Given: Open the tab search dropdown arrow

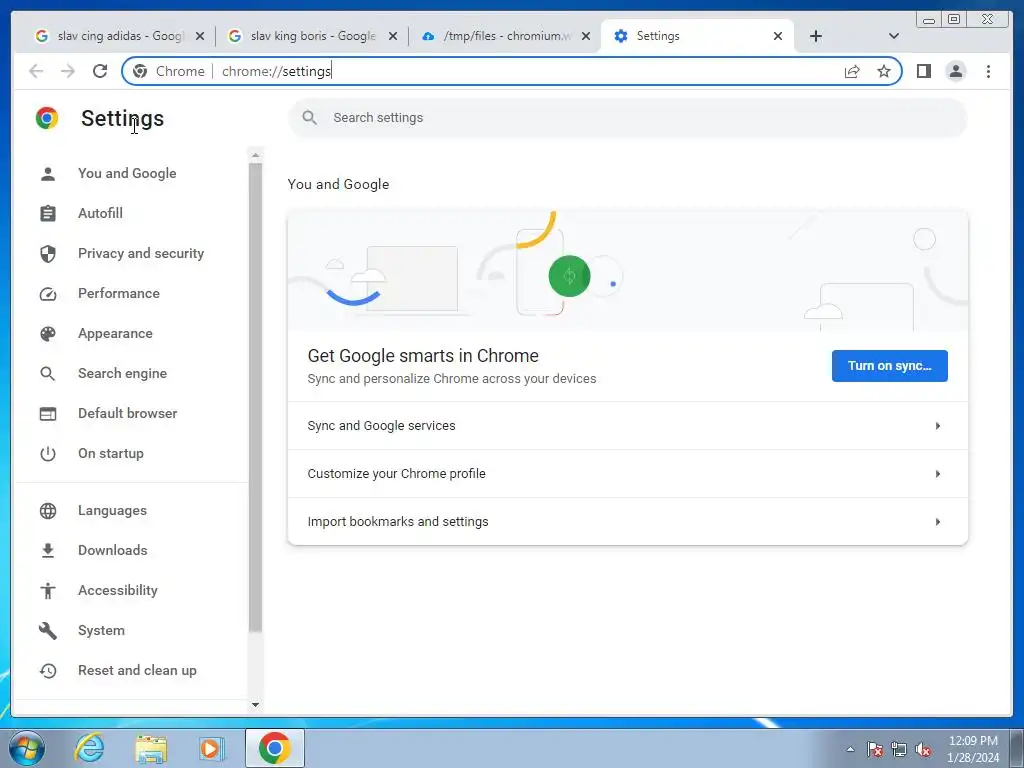Looking at the screenshot, I should tap(894, 36).
